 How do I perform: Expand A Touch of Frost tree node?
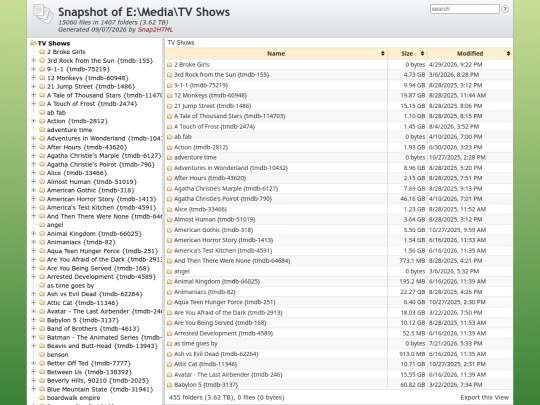point(34,103)
